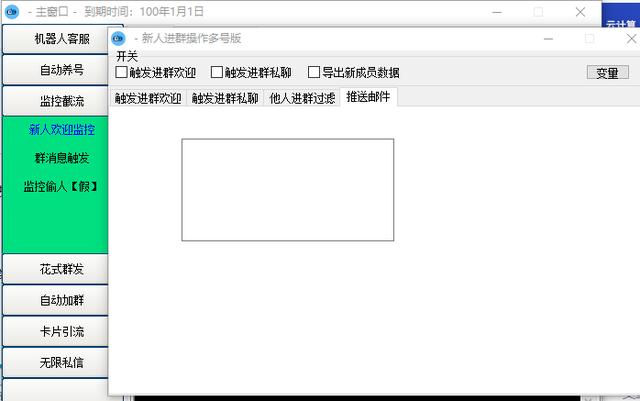Screen dimensions: 640x401
Task: Click the 变量 button
Action: click(606, 73)
